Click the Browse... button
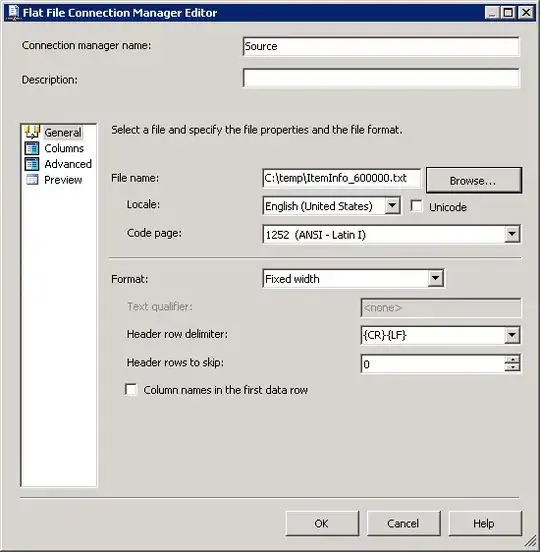This screenshot has height=552, width=540. tap(473, 180)
